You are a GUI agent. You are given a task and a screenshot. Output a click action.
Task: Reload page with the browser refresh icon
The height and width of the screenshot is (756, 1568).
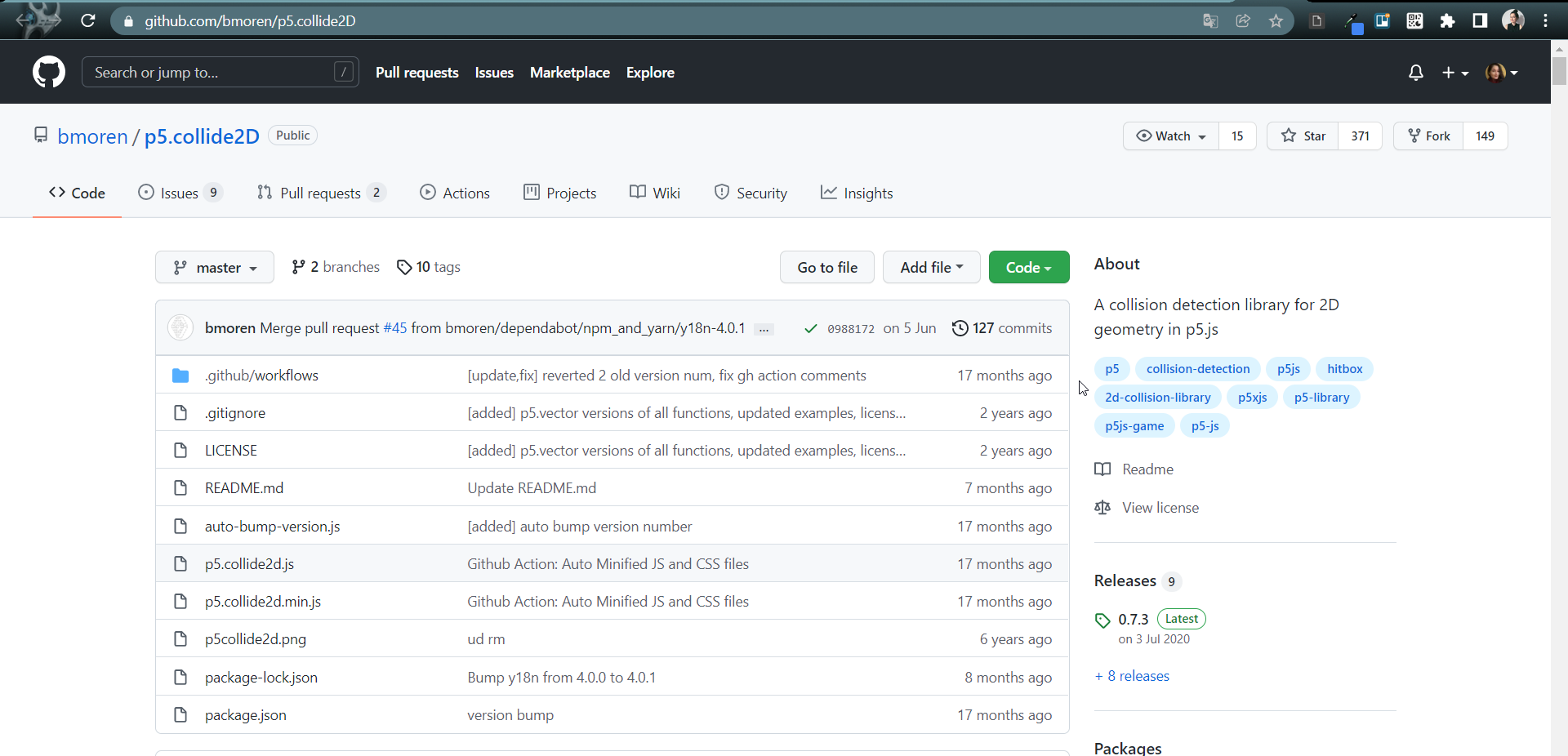(x=88, y=20)
